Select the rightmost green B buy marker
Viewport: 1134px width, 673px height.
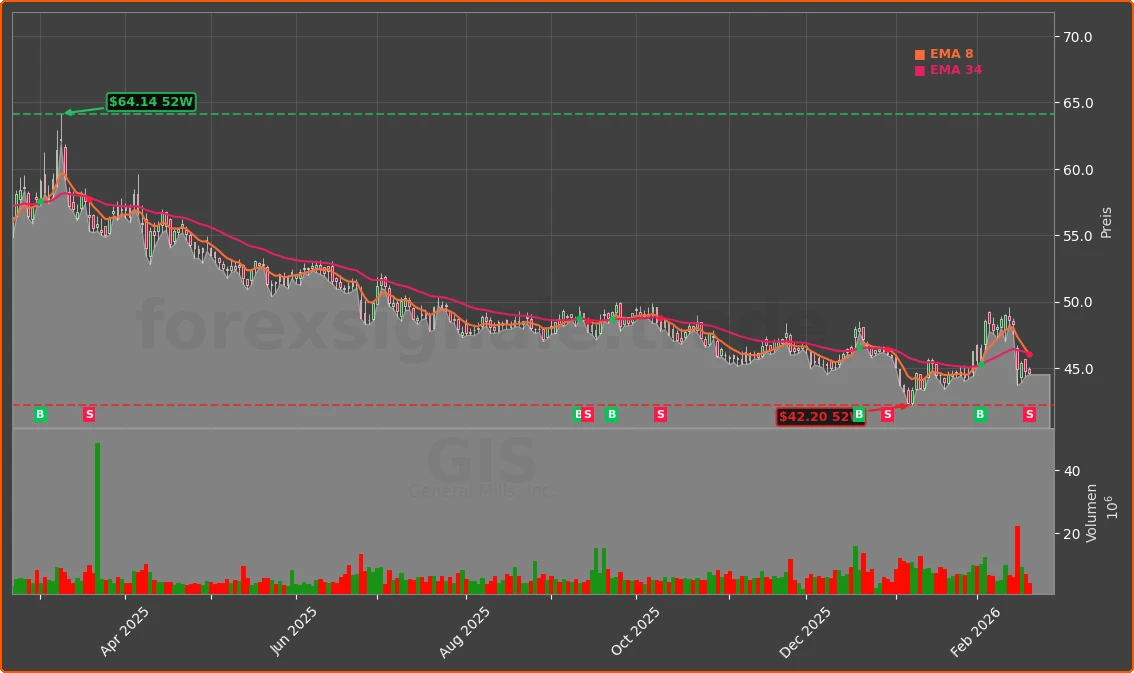980,414
